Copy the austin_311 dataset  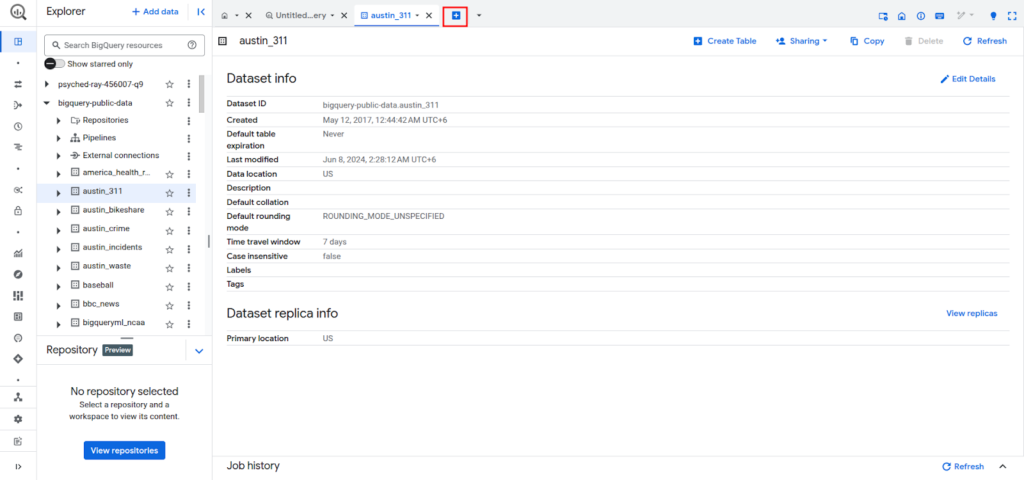pos(867,41)
